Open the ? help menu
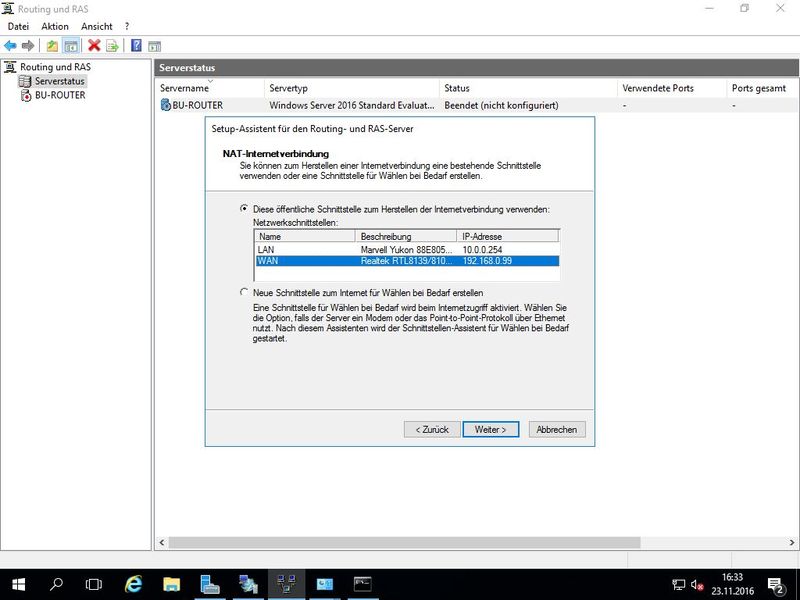This screenshot has height=600, width=800. (127, 27)
